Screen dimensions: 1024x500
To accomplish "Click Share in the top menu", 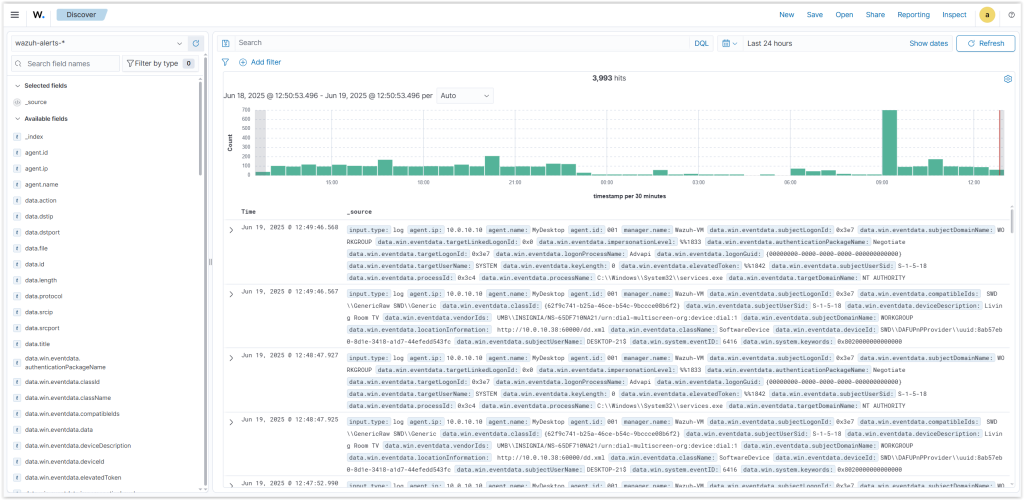I will pos(875,15).
